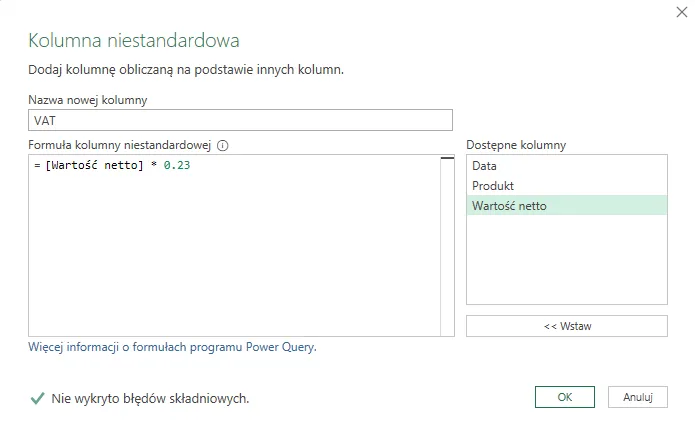Click the info icon beside the formula label
The width and height of the screenshot is (695, 435).
(223, 145)
